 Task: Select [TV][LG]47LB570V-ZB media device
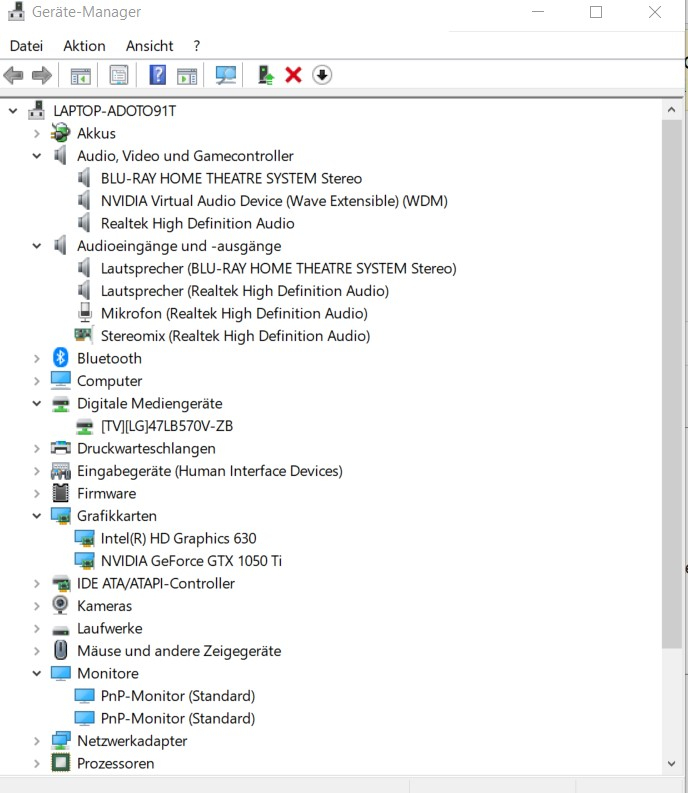point(167,426)
